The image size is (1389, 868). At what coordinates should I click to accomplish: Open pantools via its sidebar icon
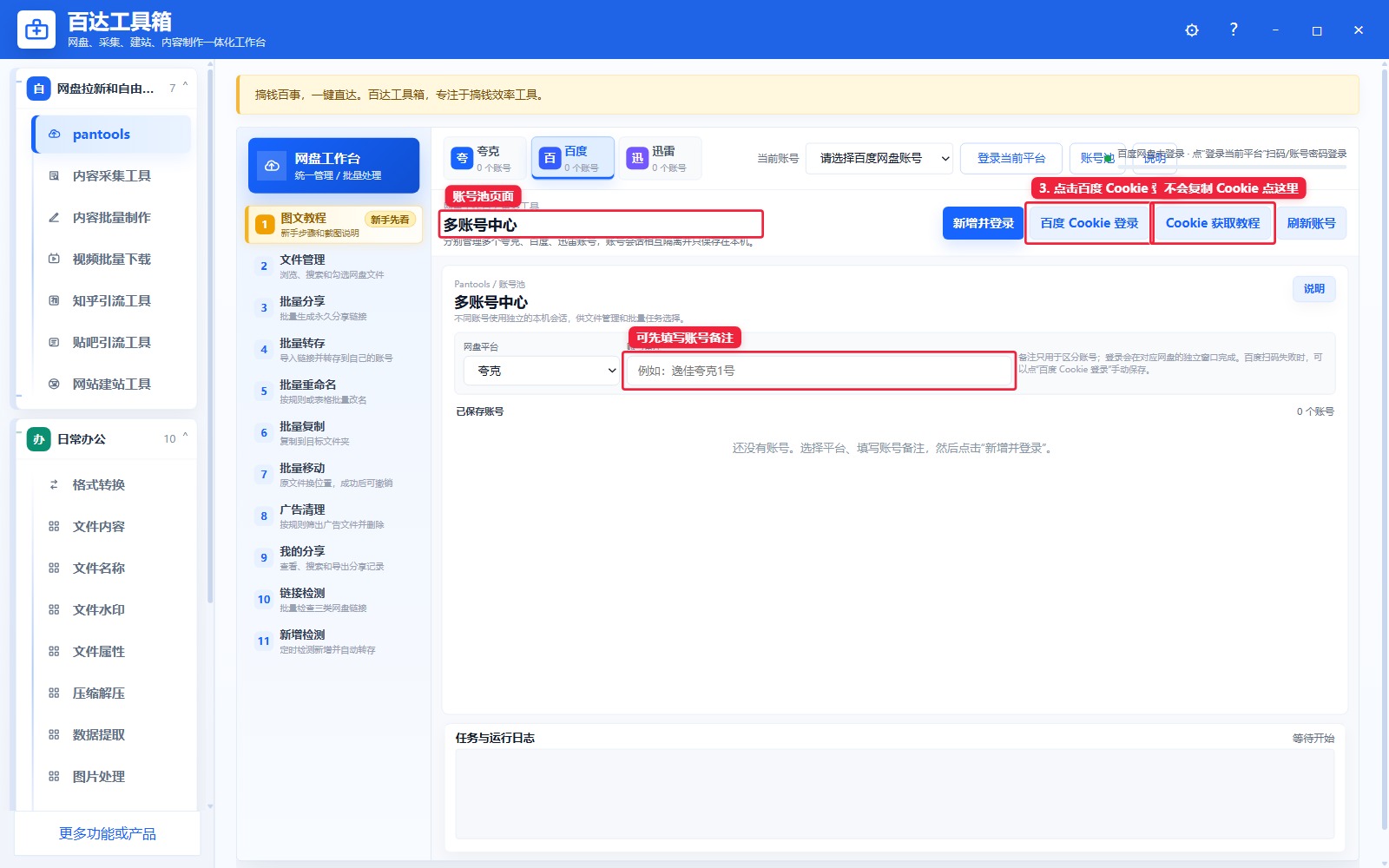tap(54, 135)
